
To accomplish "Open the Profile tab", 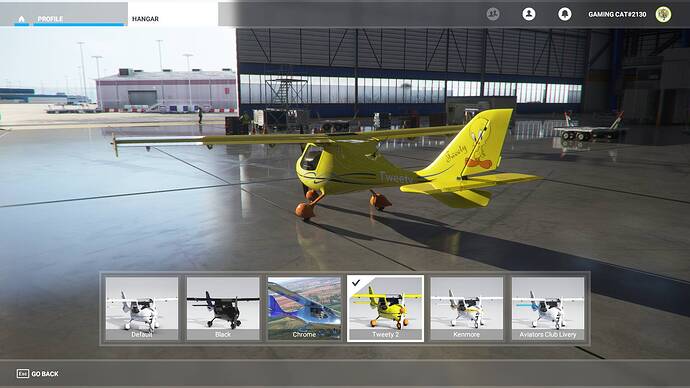I will coord(80,16).
